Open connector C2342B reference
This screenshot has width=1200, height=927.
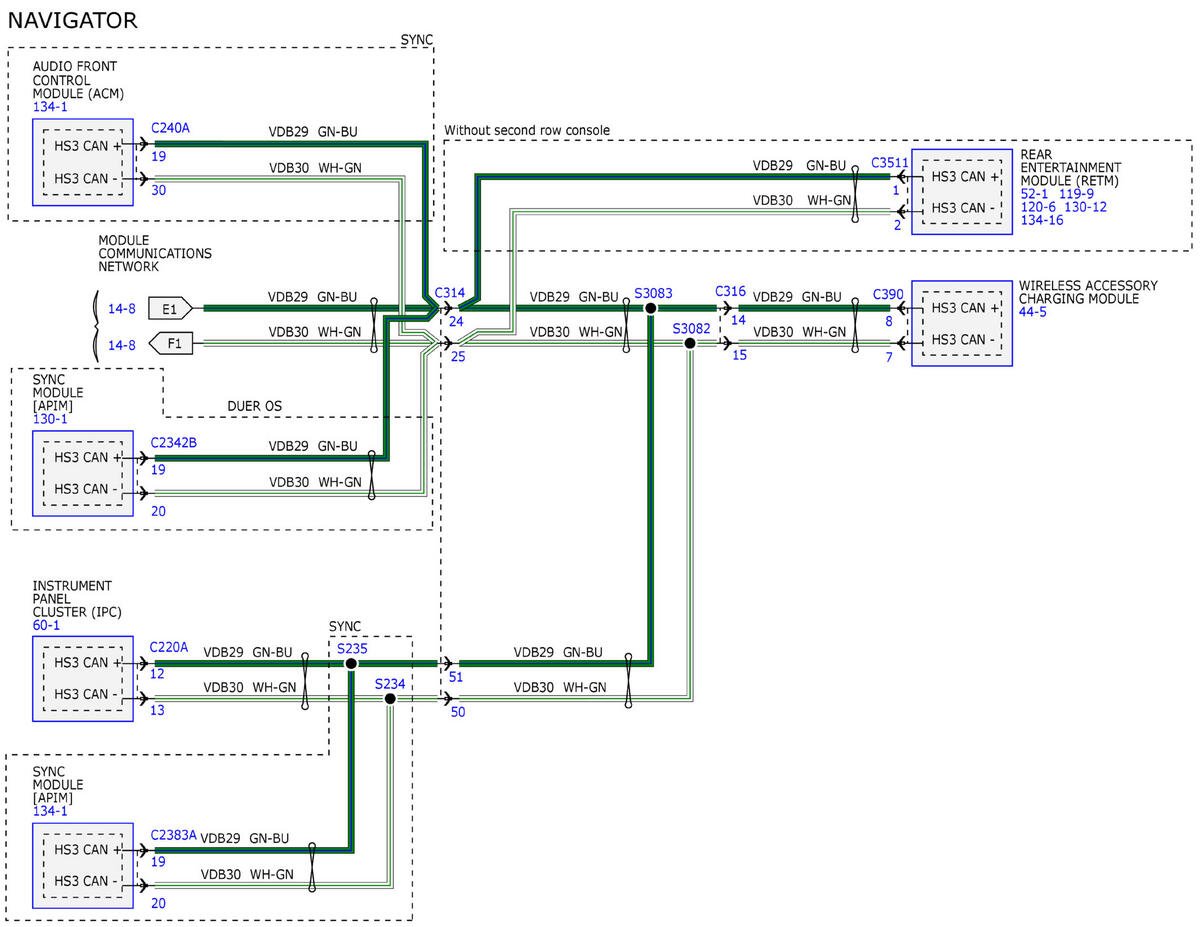174,441
